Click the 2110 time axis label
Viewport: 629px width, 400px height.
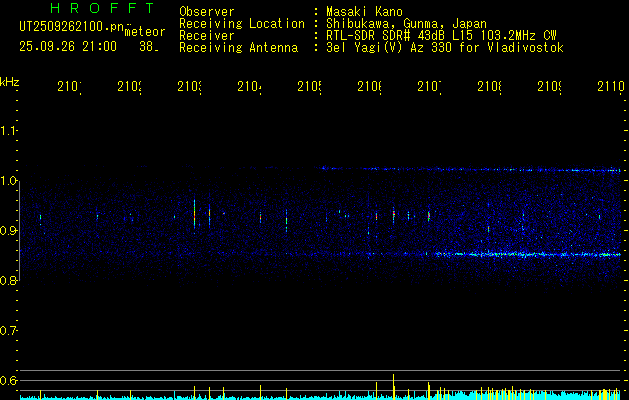point(611,86)
